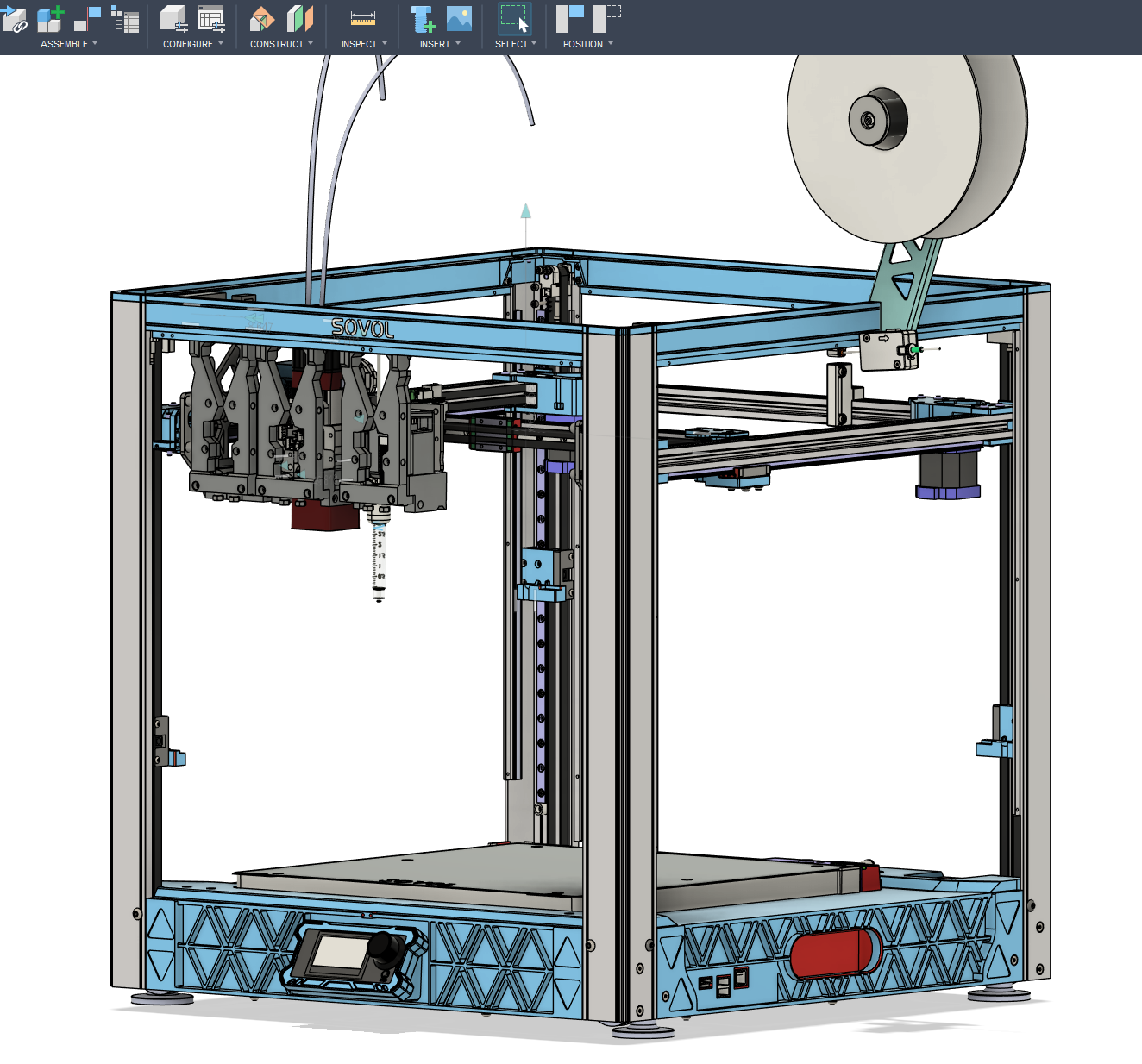The height and width of the screenshot is (1064, 1142).
Task: Click the Configure cube icon with sliders
Action: click(x=174, y=18)
